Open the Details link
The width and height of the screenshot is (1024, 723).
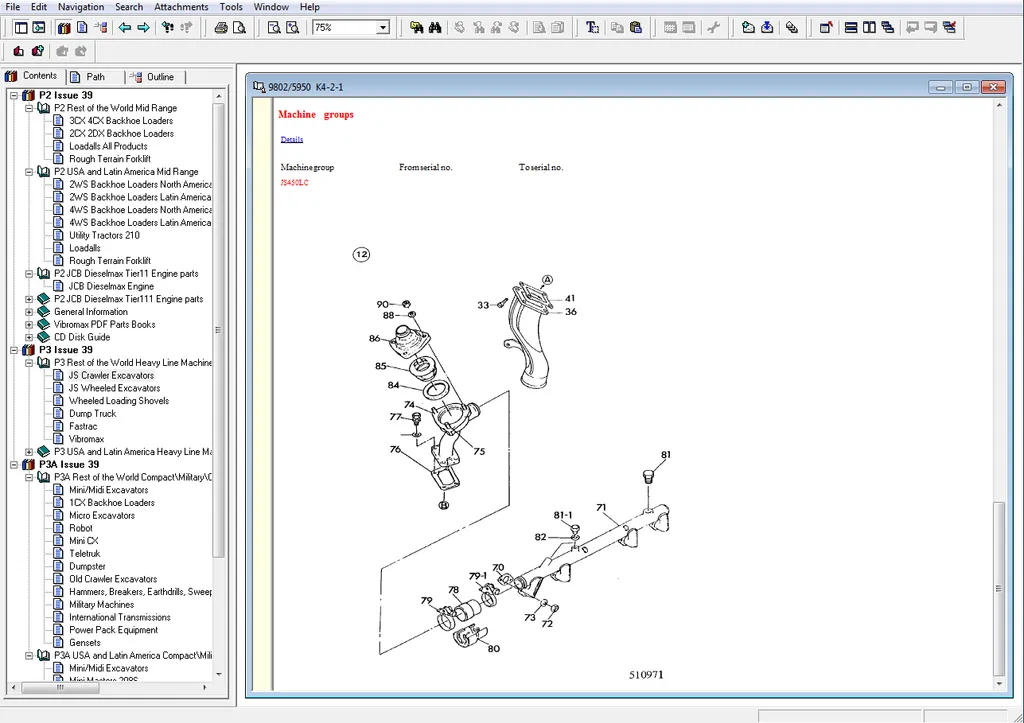click(291, 139)
